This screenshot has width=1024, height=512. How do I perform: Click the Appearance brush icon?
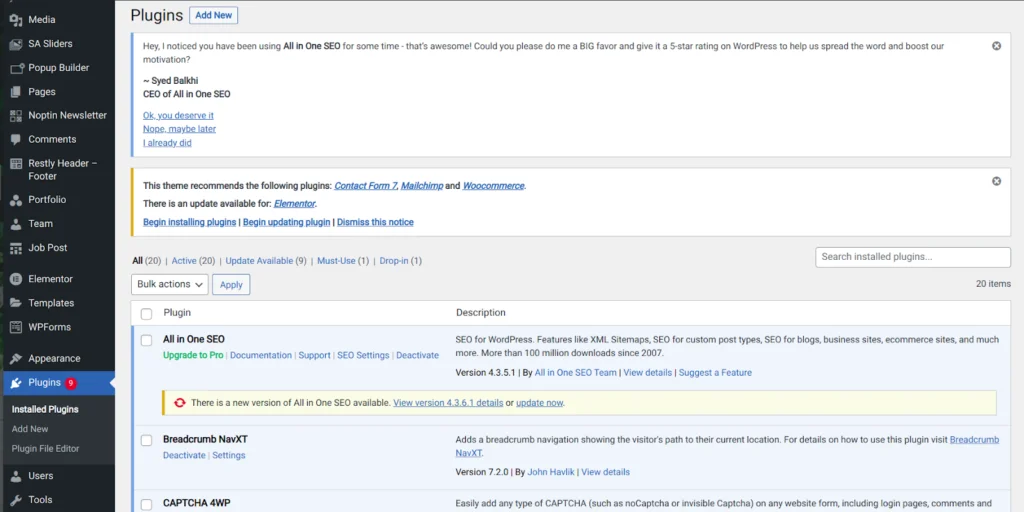[x=16, y=359]
